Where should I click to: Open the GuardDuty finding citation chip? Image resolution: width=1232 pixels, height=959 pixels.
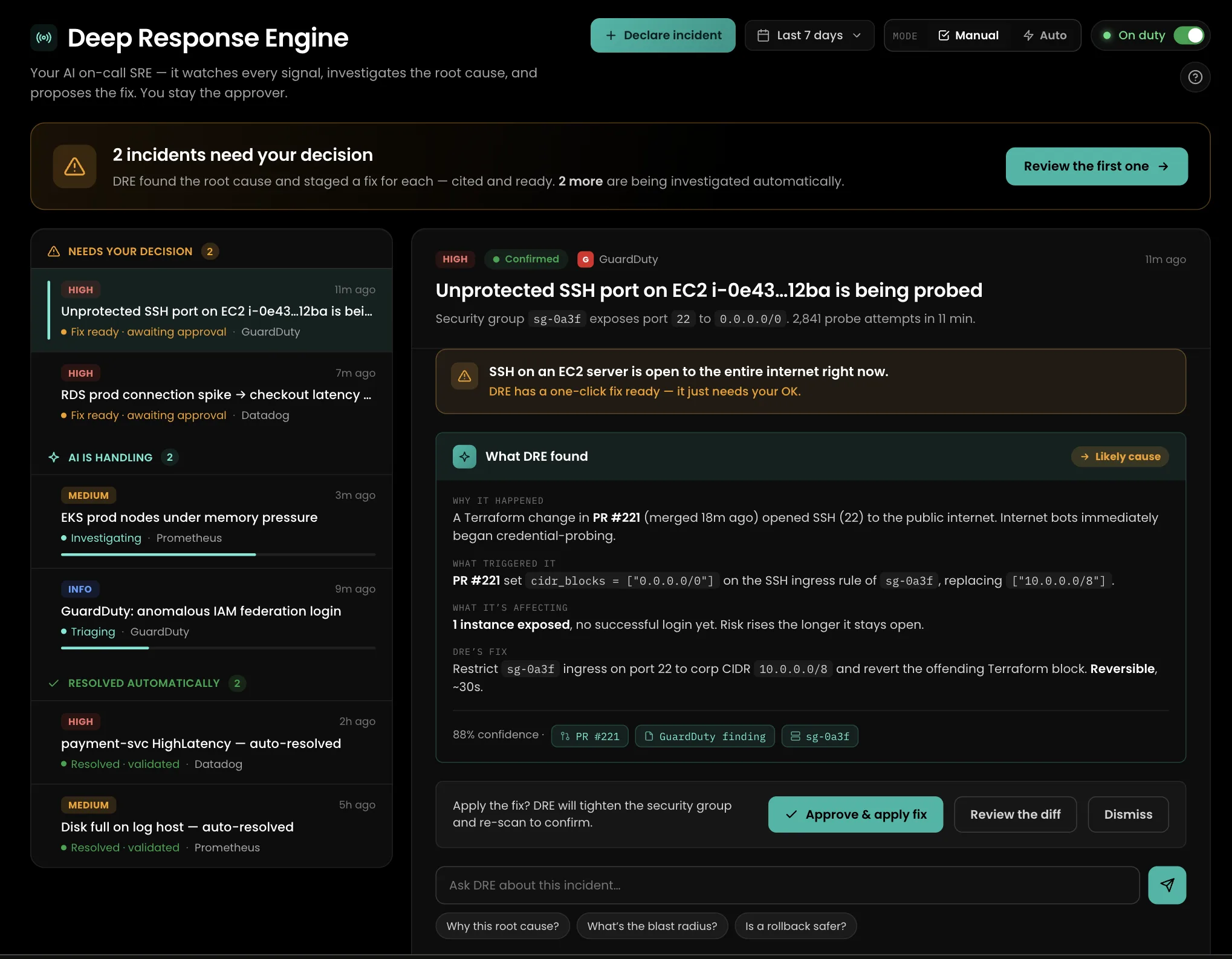click(705, 736)
